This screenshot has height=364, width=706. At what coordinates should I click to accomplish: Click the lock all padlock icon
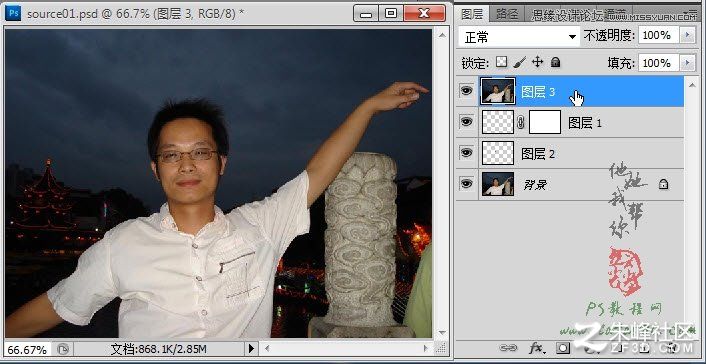click(556, 62)
